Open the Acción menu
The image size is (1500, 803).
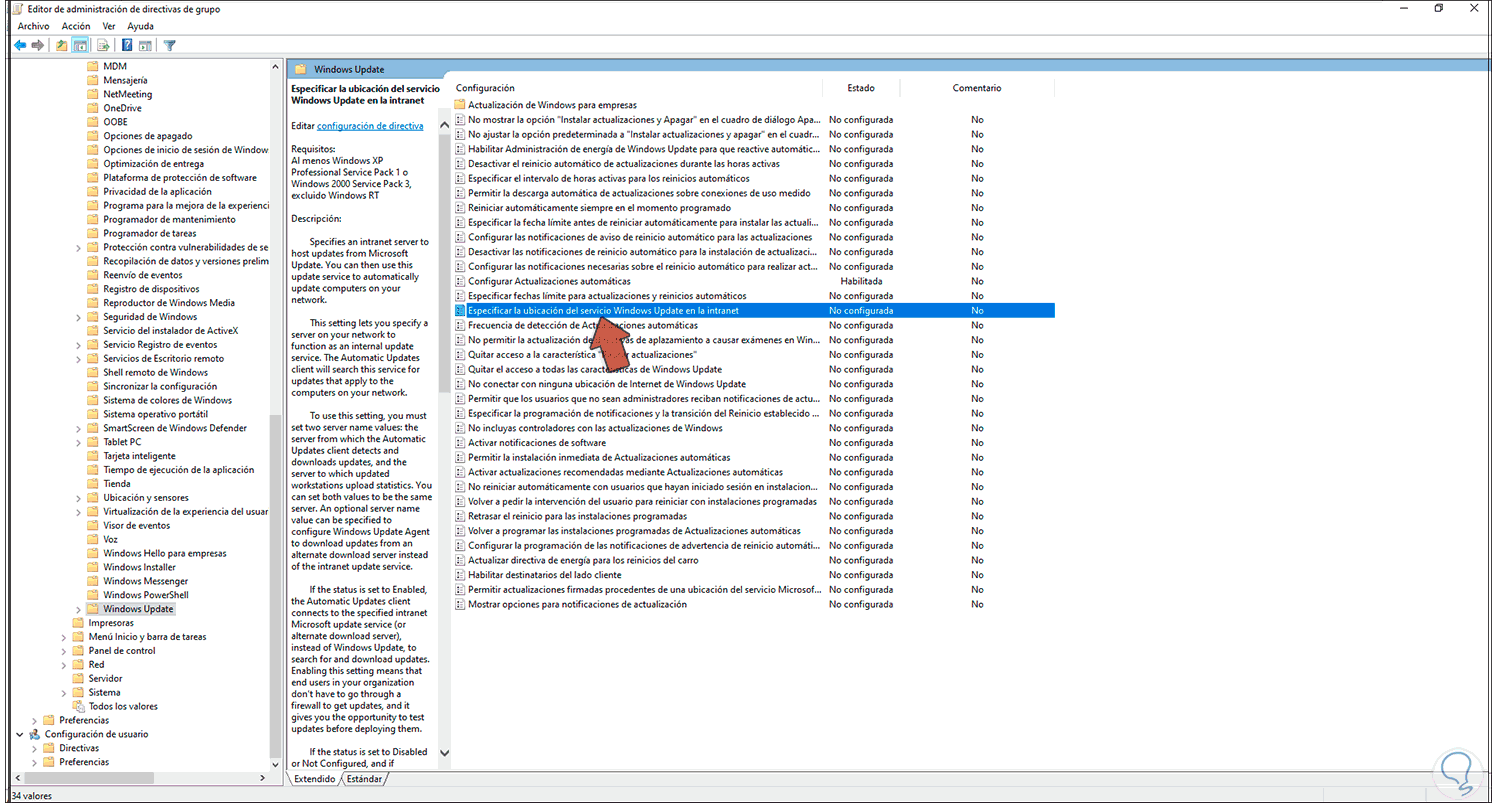pos(76,26)
